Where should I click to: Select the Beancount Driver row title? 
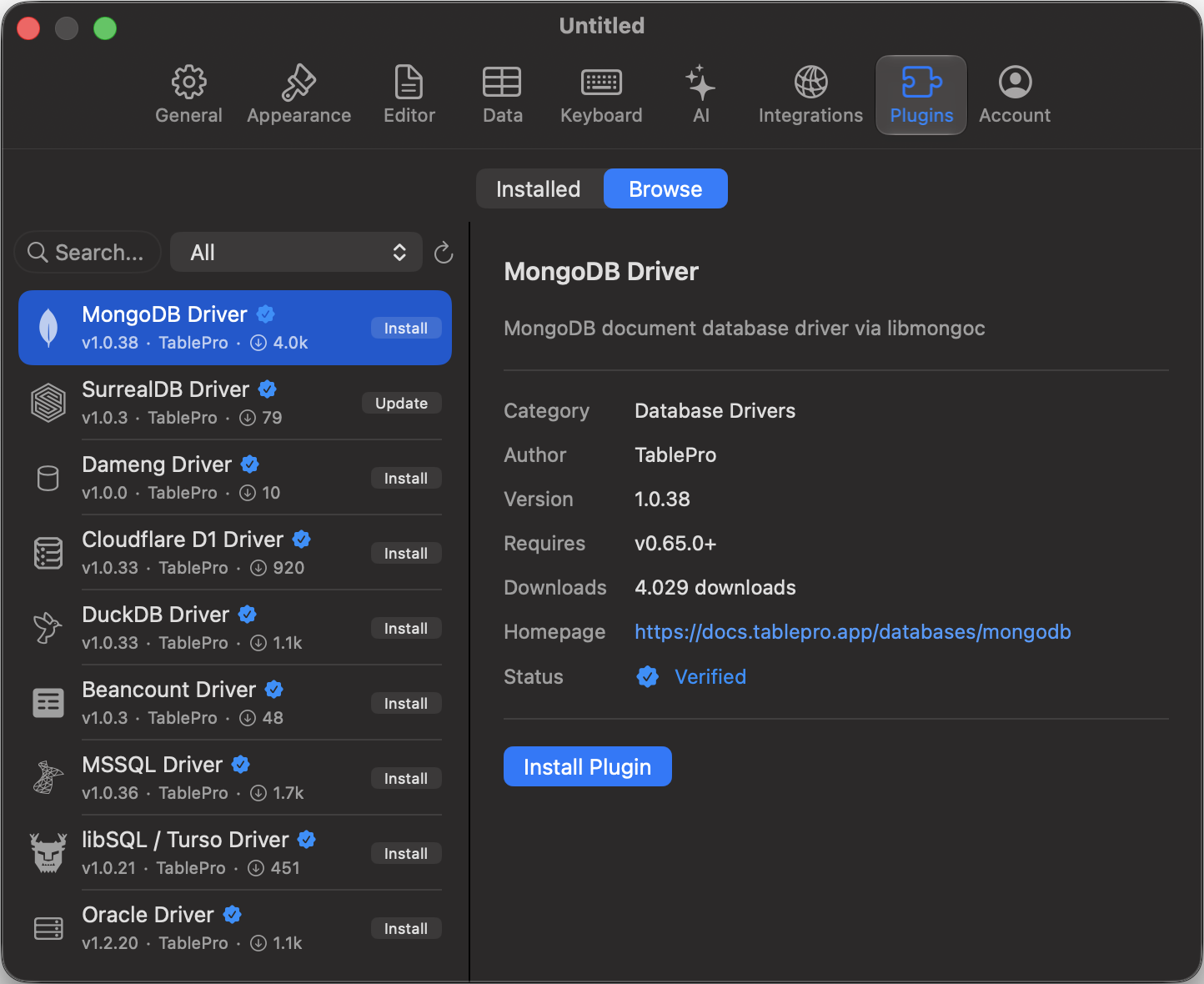click(169, 690)
